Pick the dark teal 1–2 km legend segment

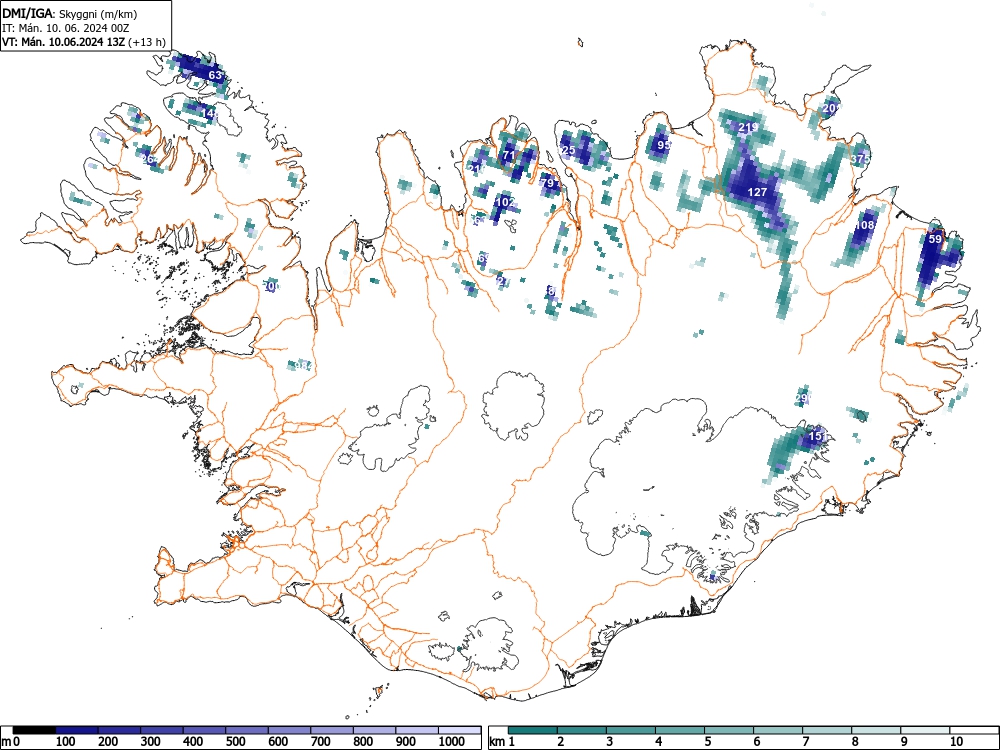pos(533,730)
